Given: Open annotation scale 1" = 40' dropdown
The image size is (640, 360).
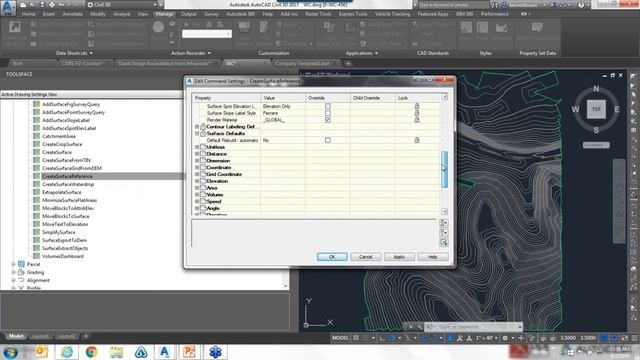Looking at the screenshot, I should coord(488,338).
